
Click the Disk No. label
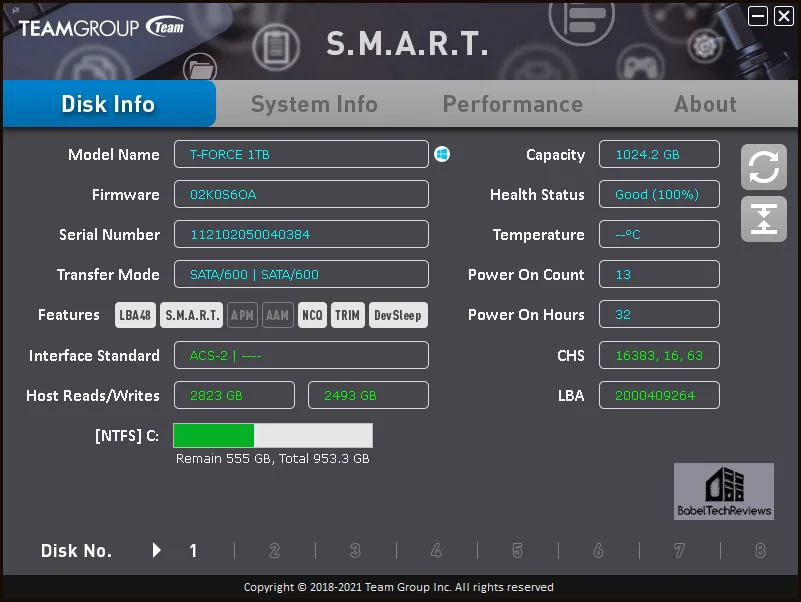pos(76,550)
